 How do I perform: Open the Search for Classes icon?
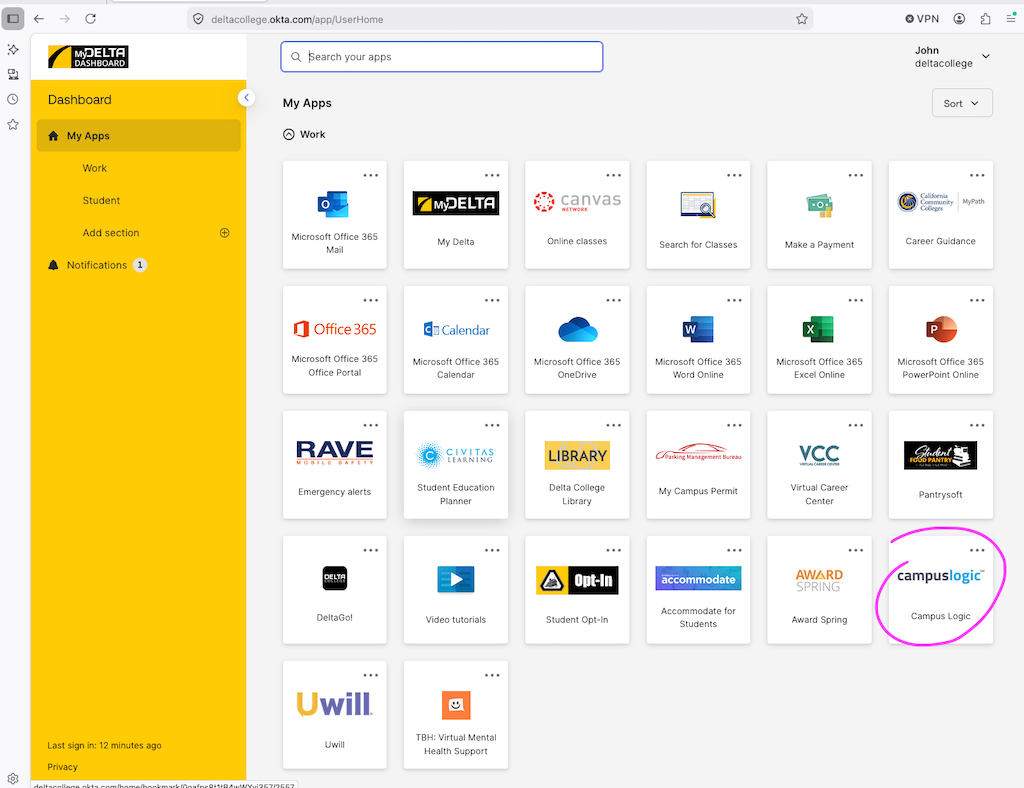coord(698,205)
